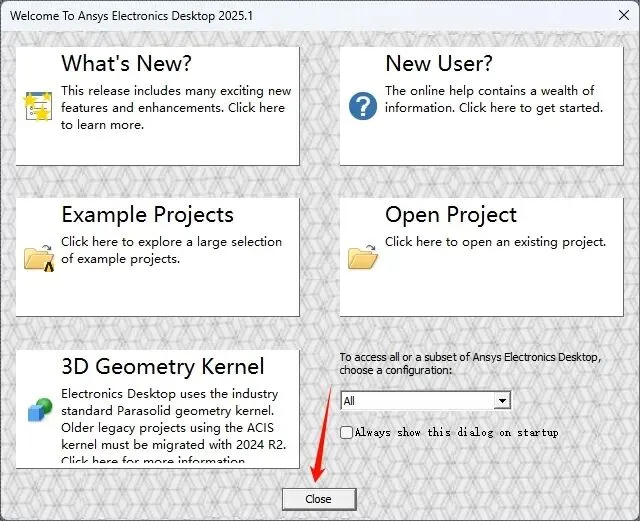The width and height of the screenshot is (640, 521).
Task: Expand the configuration dropdown arrow
Action: click(x=502, y=401)
